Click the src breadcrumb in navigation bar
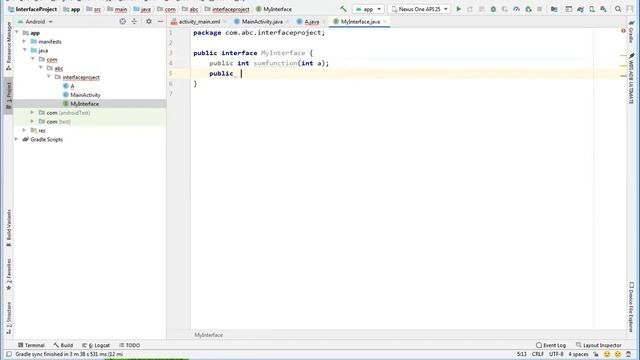Viewport: 640px width, 360px height. [94, 9]
